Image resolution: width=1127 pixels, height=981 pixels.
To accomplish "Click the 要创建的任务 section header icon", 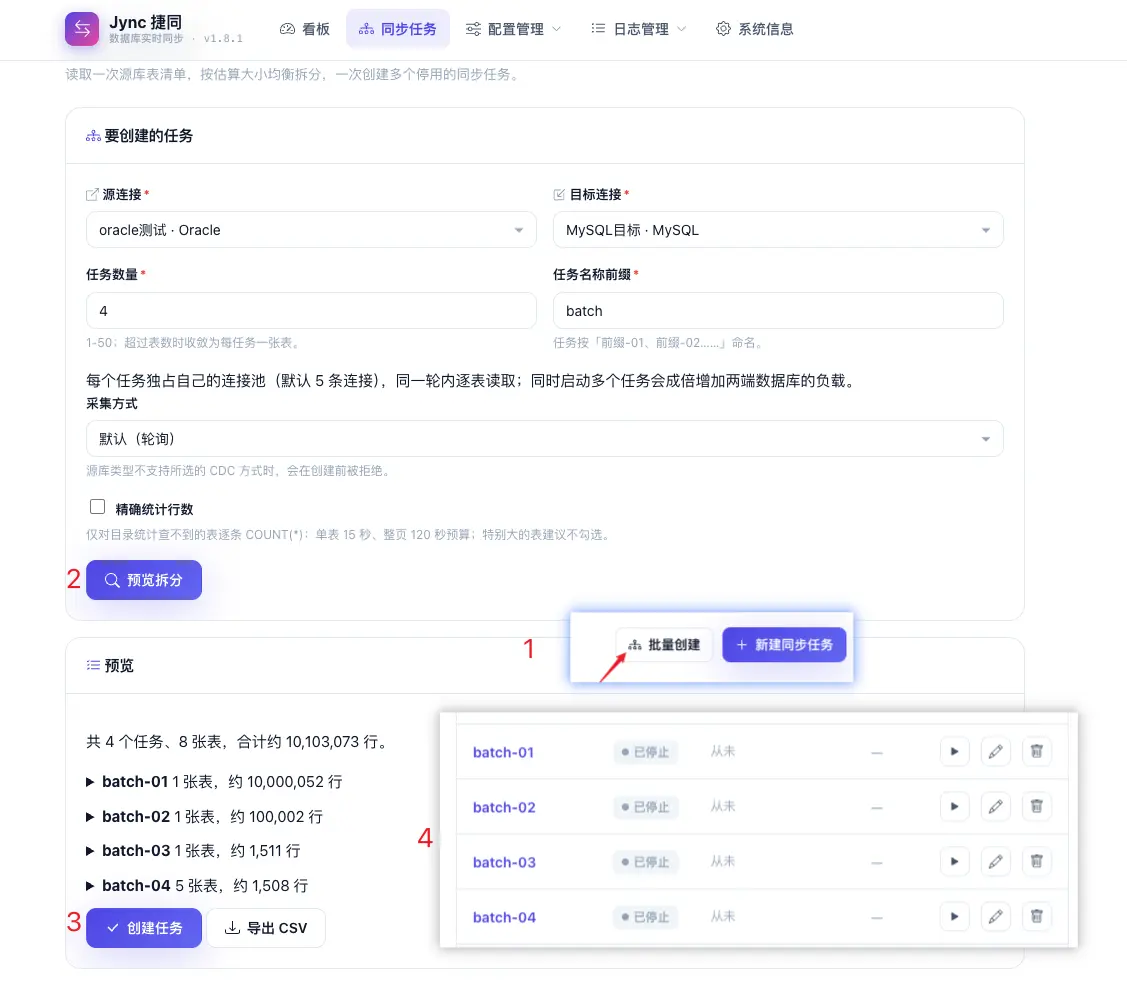I will [93, 136].
